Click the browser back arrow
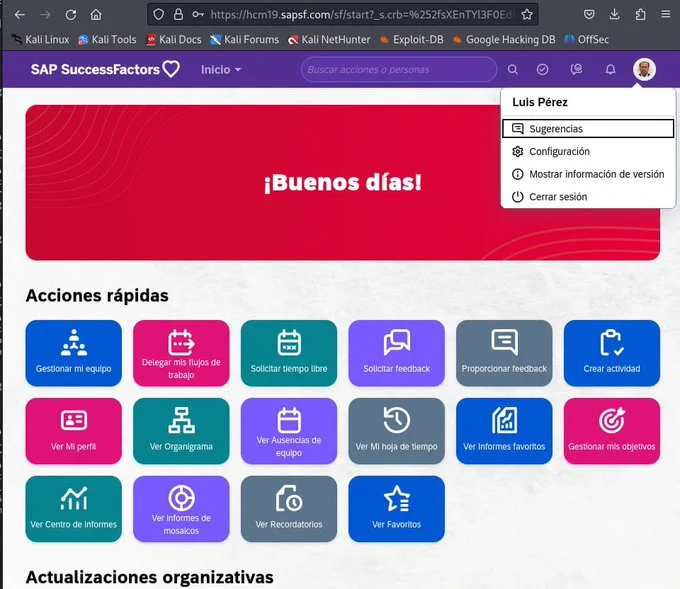The height and width of the screenshot is (589, 680). point(20,15)
